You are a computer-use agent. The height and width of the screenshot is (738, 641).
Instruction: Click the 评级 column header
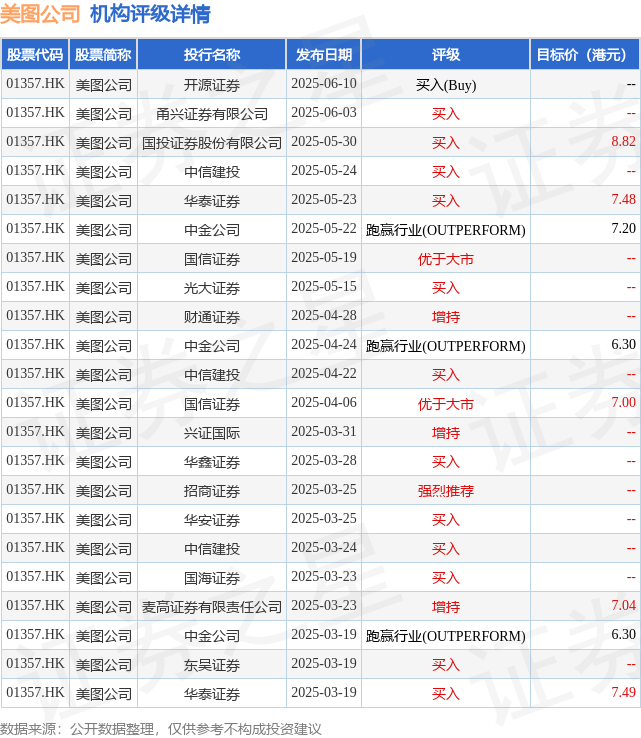click(x=446, y=55)
